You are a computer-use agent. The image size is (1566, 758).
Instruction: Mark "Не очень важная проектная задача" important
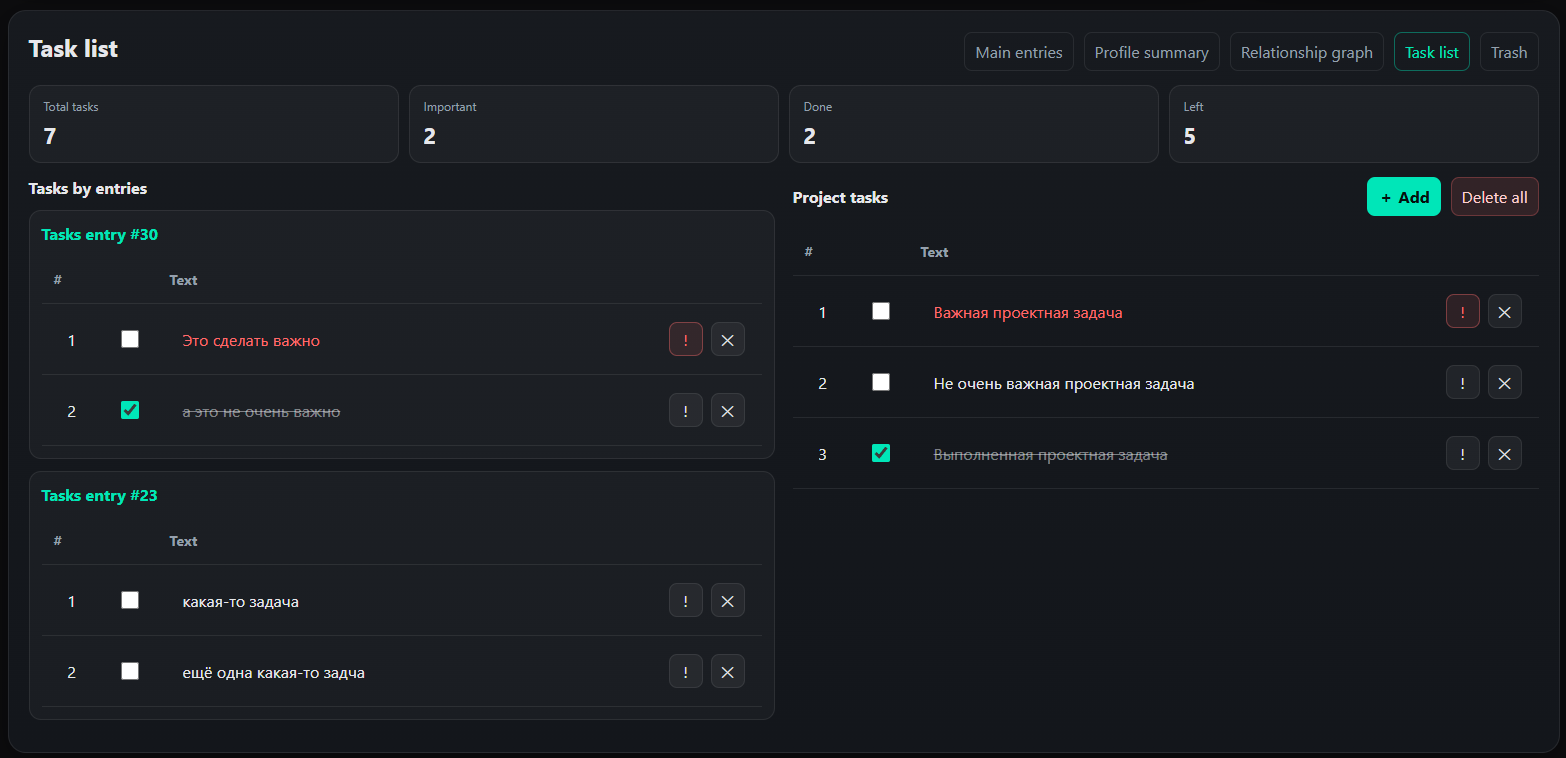coord(1463,383)
